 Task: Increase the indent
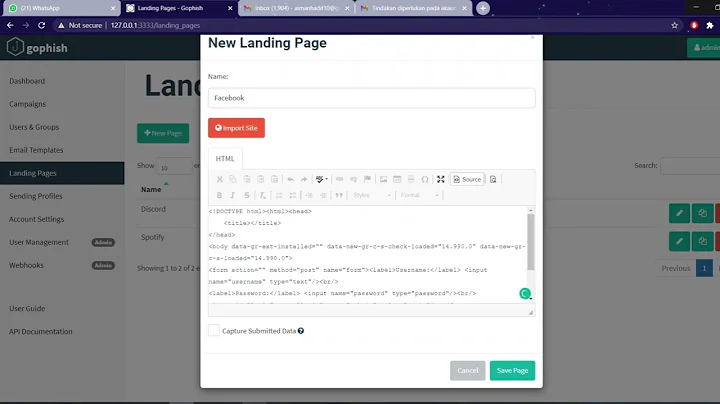pyautogui.click(x=323, y=196)
